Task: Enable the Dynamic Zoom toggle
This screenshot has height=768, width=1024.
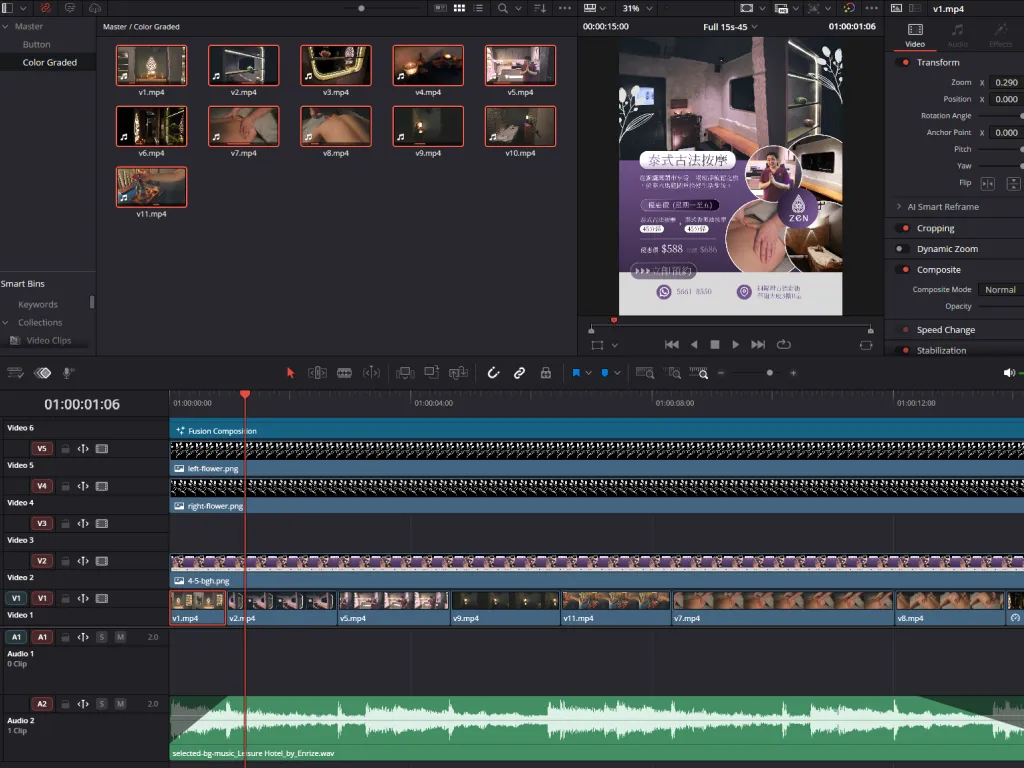Action: click(903, 249)
